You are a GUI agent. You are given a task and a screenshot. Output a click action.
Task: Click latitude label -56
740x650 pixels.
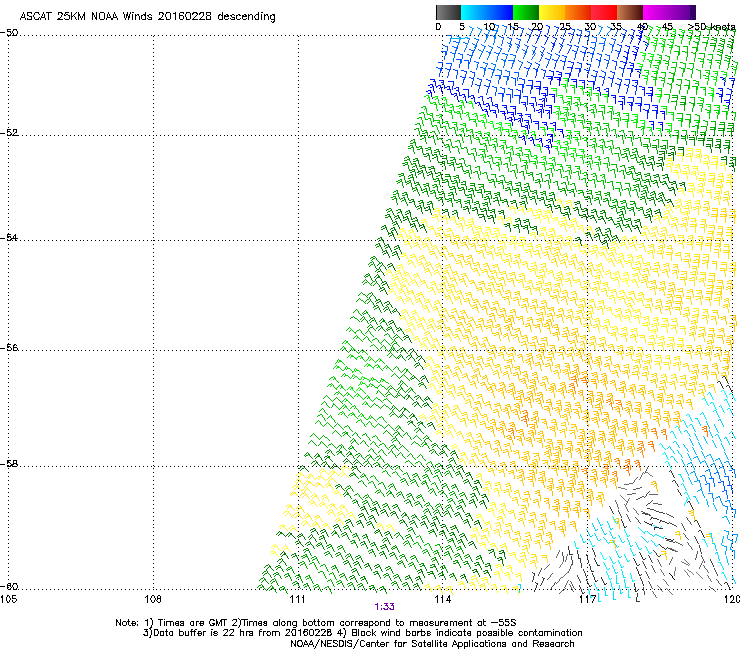coord(9,347)
